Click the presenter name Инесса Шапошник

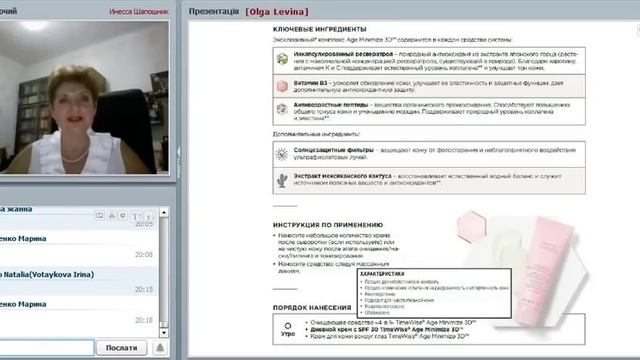pos(139,11)
